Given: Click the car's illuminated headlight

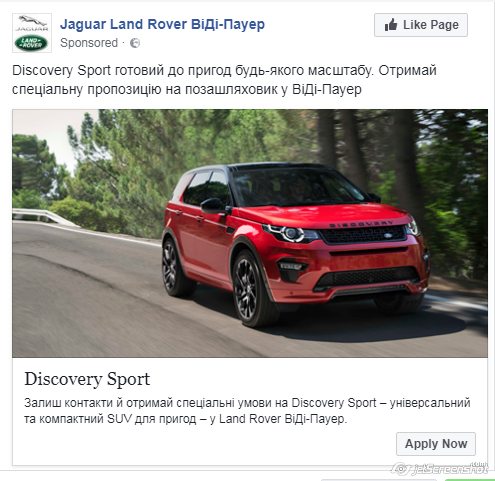Looking at the screenshot, I should (x=289, y=233).
